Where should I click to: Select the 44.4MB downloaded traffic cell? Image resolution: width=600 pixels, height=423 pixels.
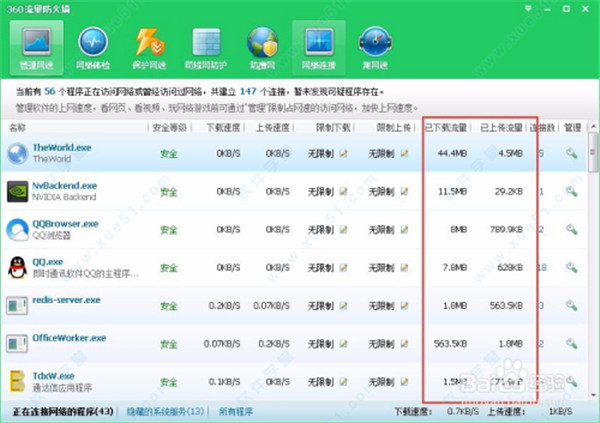[x=452, y=154]
